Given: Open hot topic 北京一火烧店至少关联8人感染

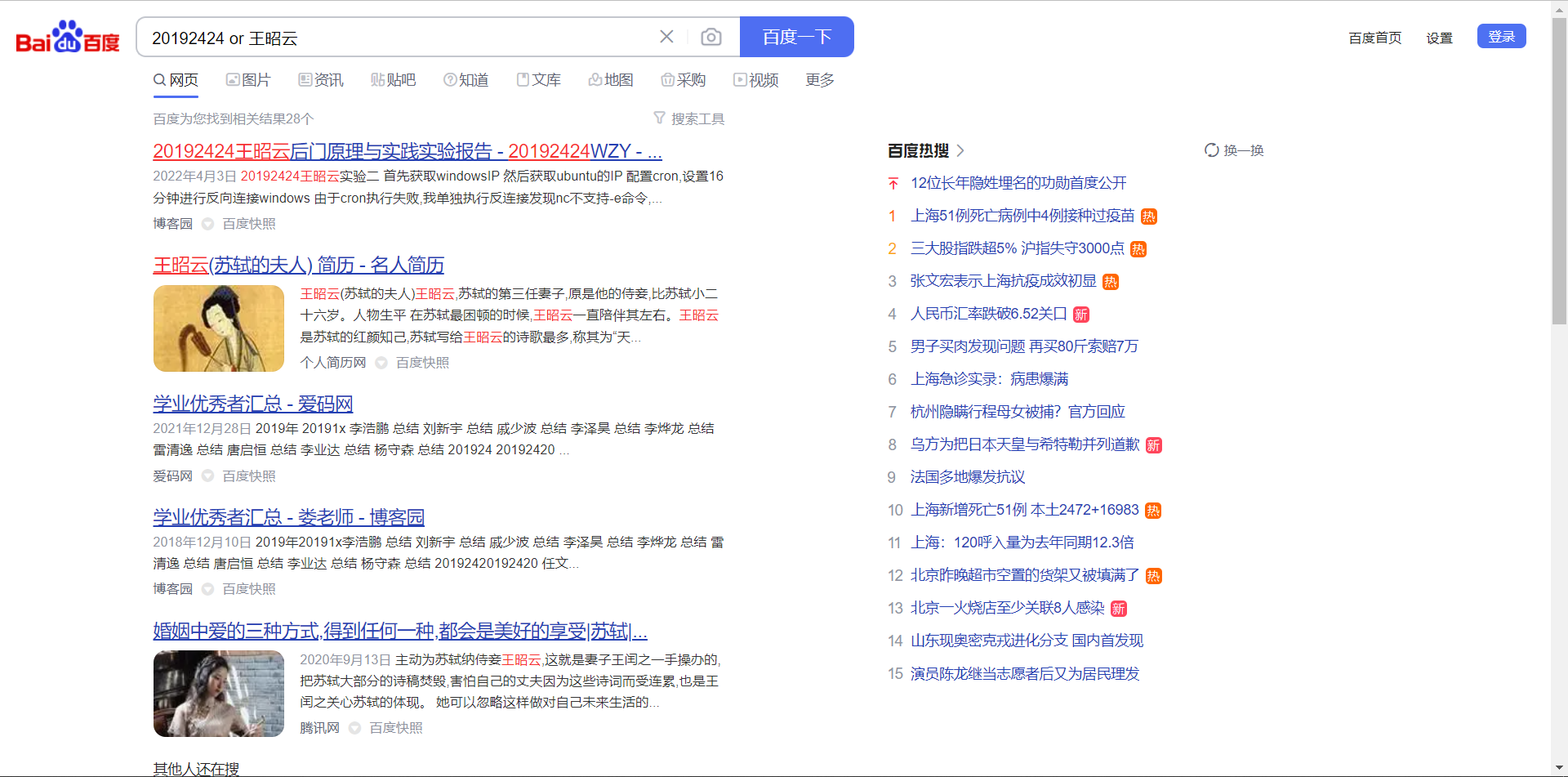Looking at the screenshot, I should click(1008, 608).
